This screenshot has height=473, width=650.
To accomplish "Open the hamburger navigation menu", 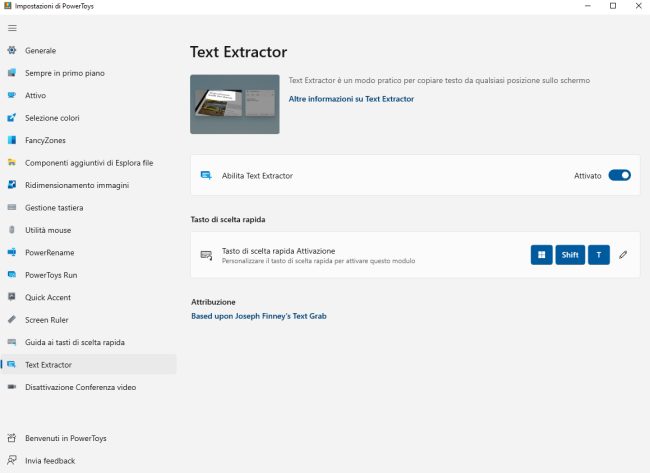I will click(x=12, y=28).
